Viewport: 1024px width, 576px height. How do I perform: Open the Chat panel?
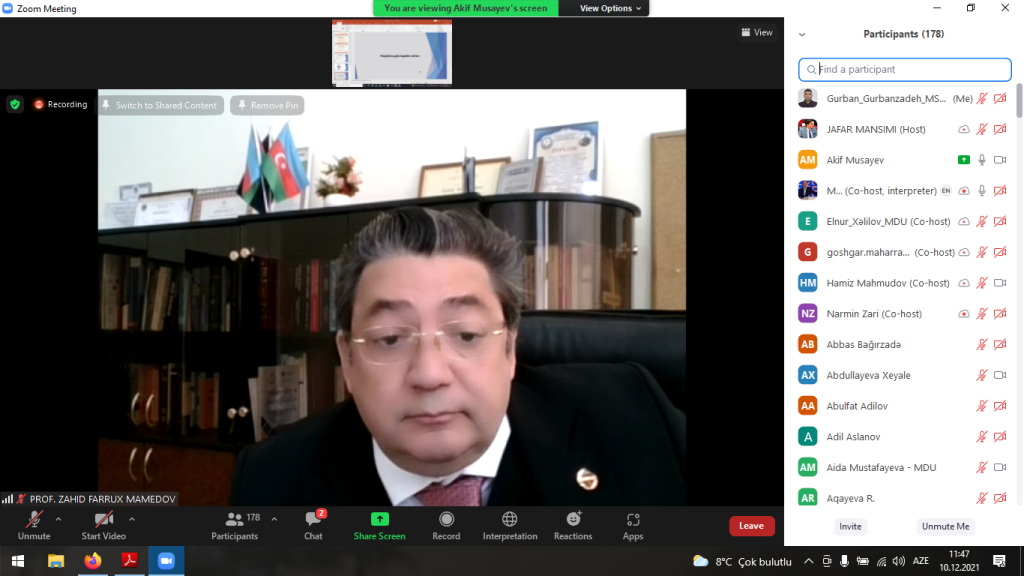coord(313,526)
